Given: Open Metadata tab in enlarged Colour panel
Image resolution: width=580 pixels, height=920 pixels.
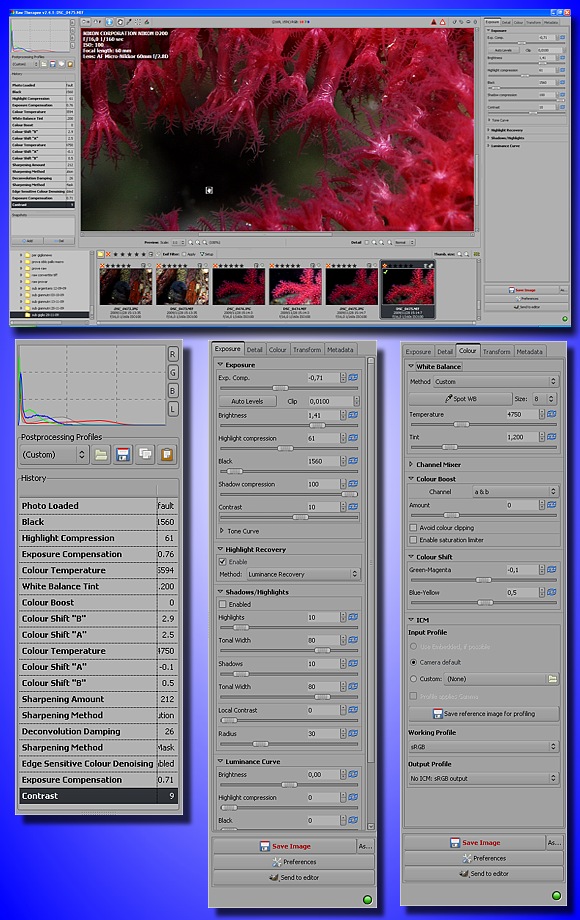Looking at the screenshot, I should point(530,351).
